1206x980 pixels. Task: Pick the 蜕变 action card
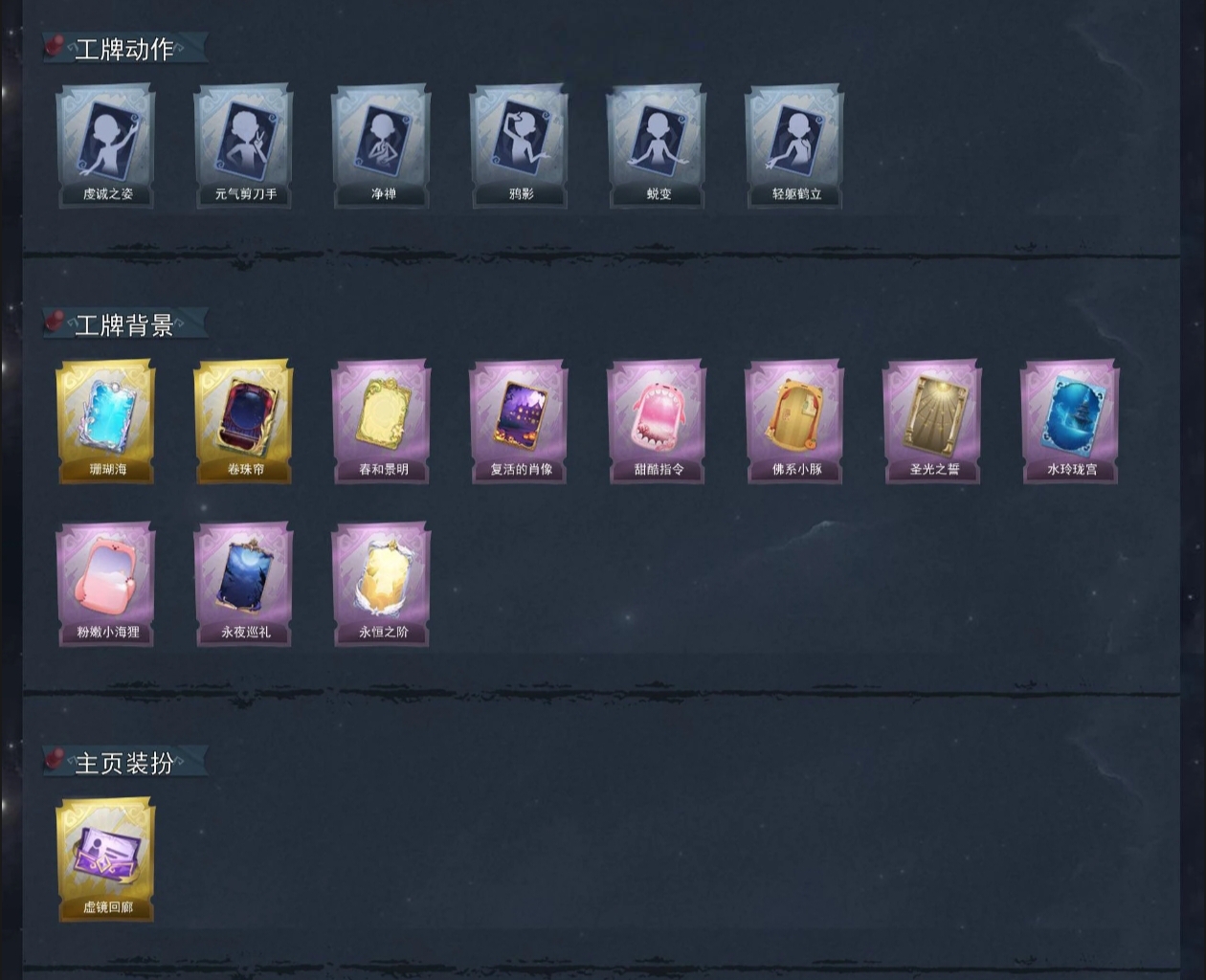(657, 145)
